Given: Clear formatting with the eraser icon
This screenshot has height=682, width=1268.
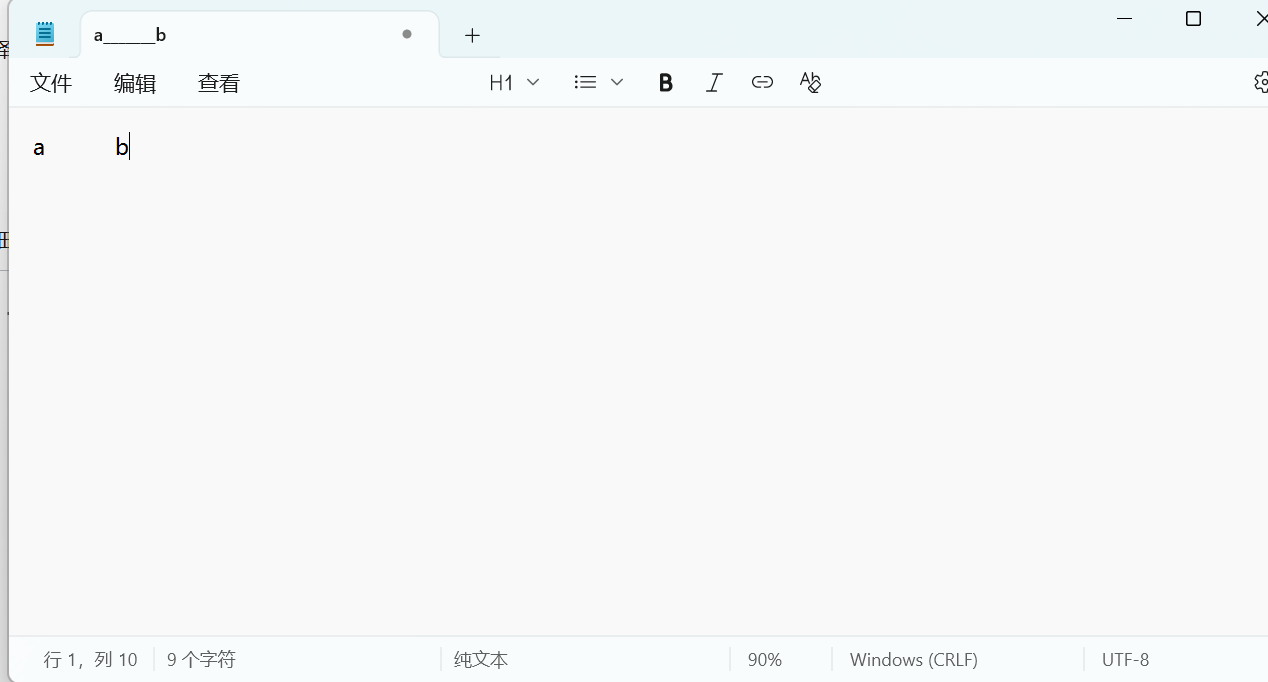Looking at the screenshot, I should pos(810,82).
